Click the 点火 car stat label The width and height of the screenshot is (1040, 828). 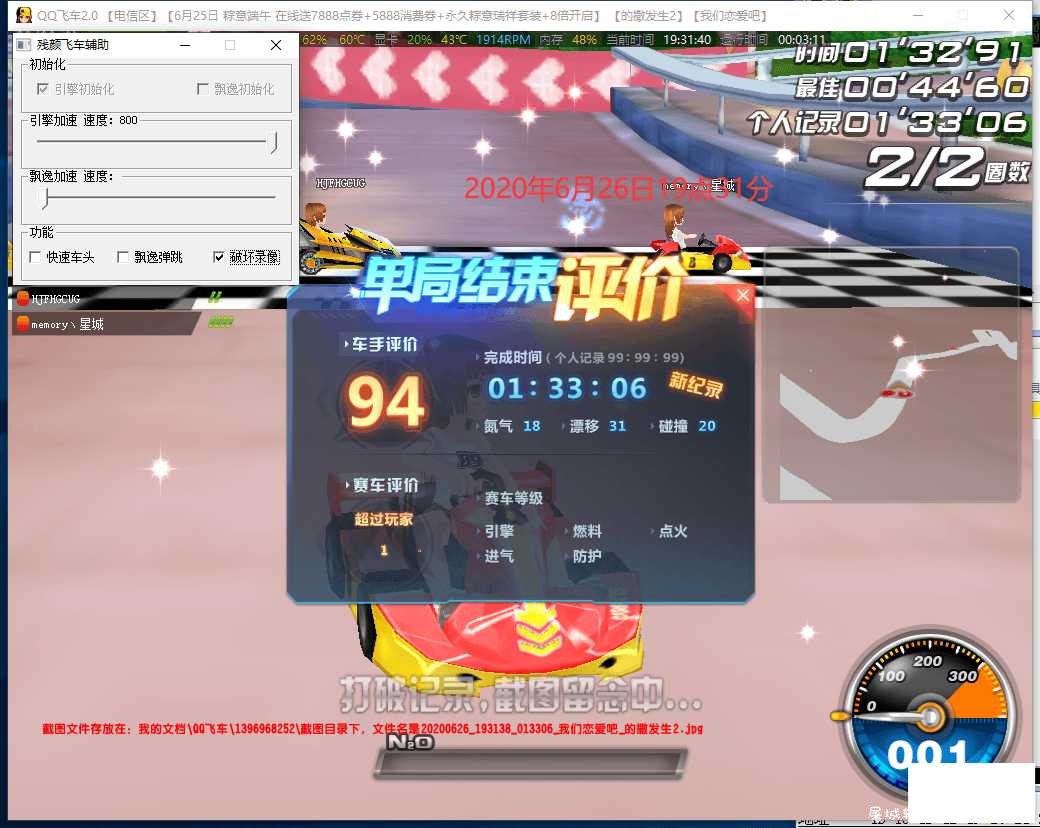[673, 531]
